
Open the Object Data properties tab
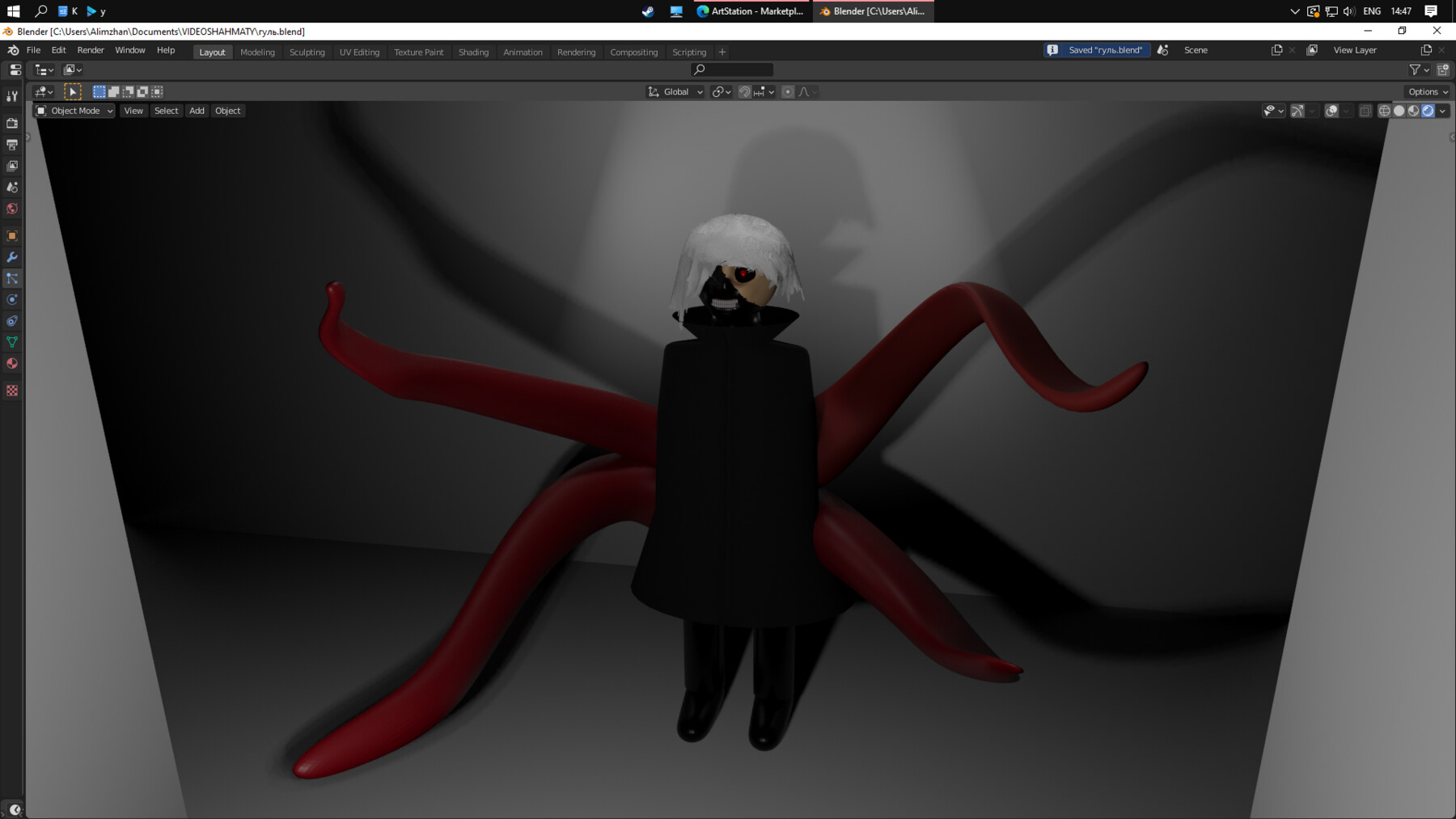pos(12,342)
